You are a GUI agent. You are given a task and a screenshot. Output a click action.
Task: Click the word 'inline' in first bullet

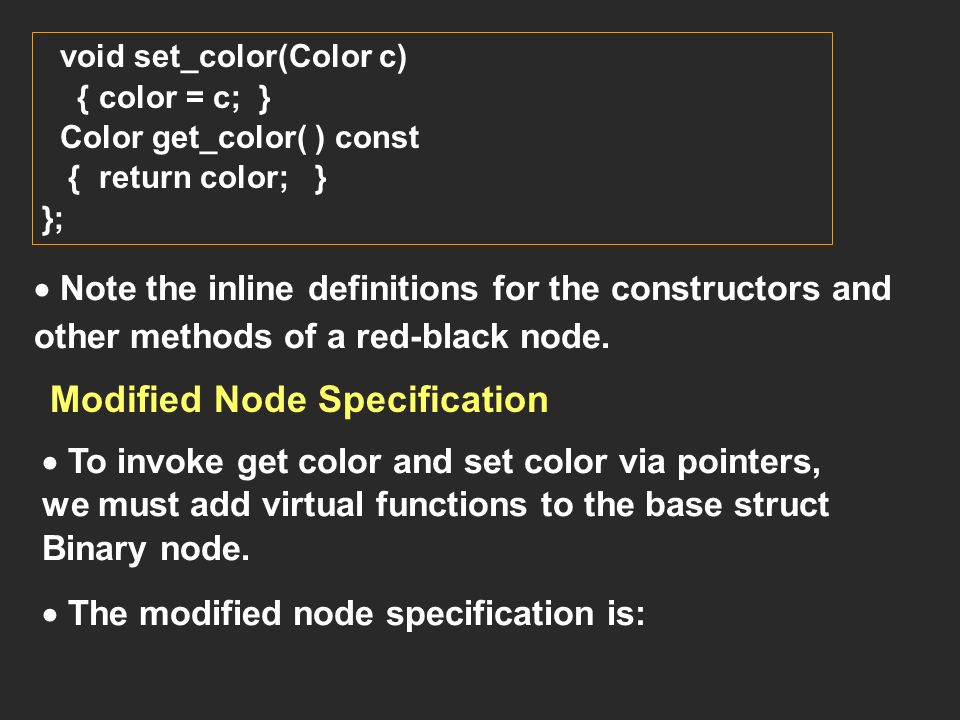(x=251, y=288)
